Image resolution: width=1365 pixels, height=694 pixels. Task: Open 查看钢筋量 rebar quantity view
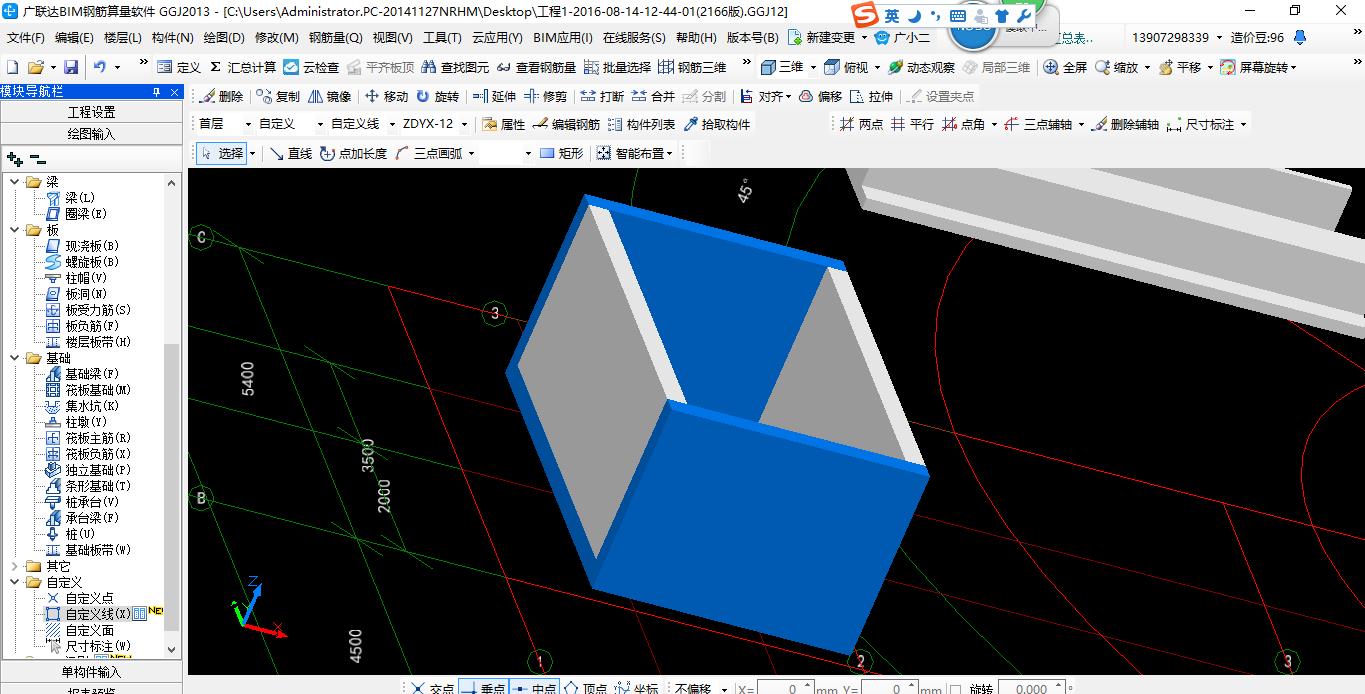coord(536,67)
